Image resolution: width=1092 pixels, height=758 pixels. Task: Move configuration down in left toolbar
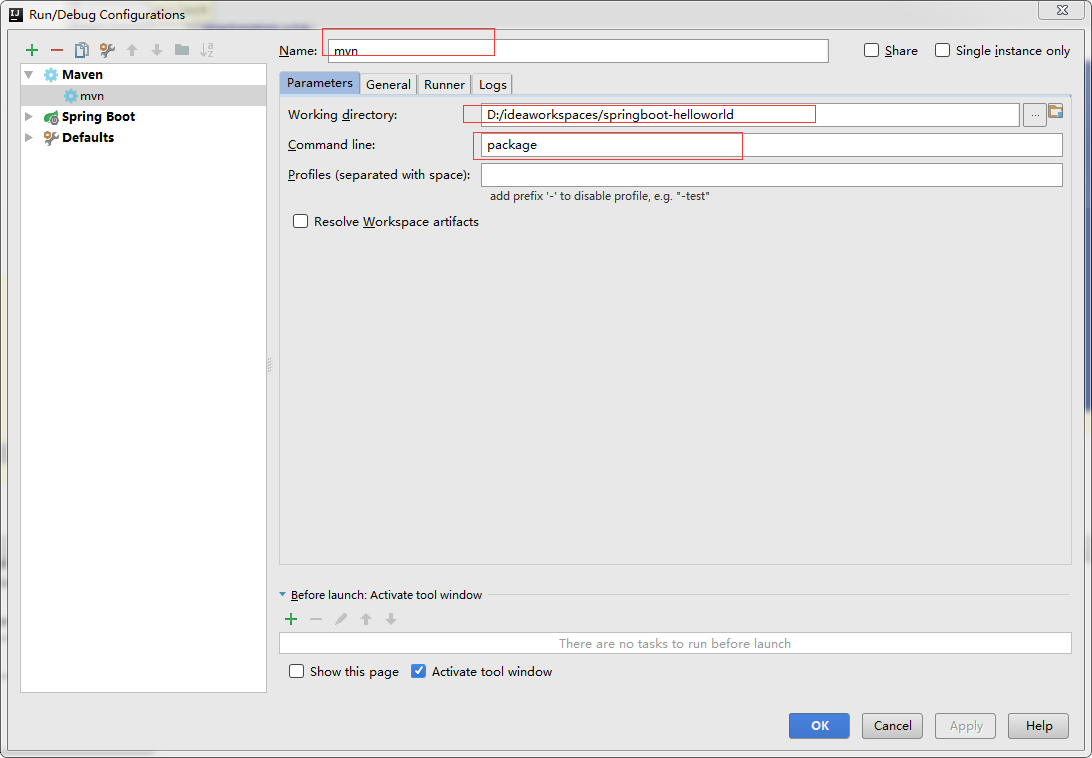coord(157,50)
